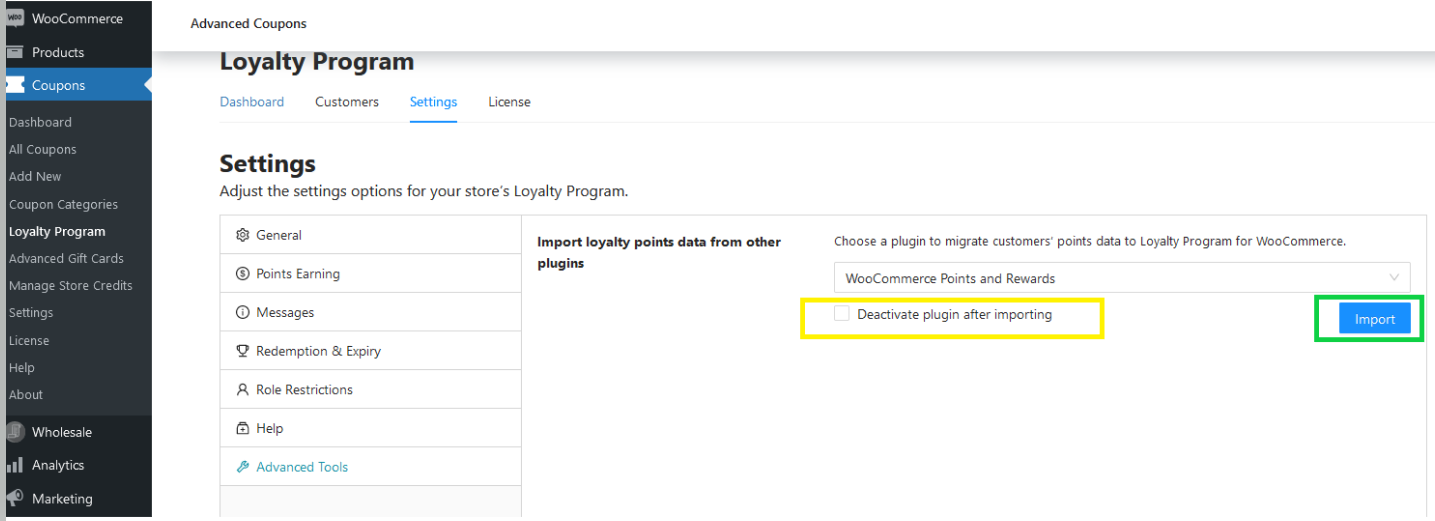
Task: Enable Deactivate plugin after importing checkbox
Action: [842, 314]
